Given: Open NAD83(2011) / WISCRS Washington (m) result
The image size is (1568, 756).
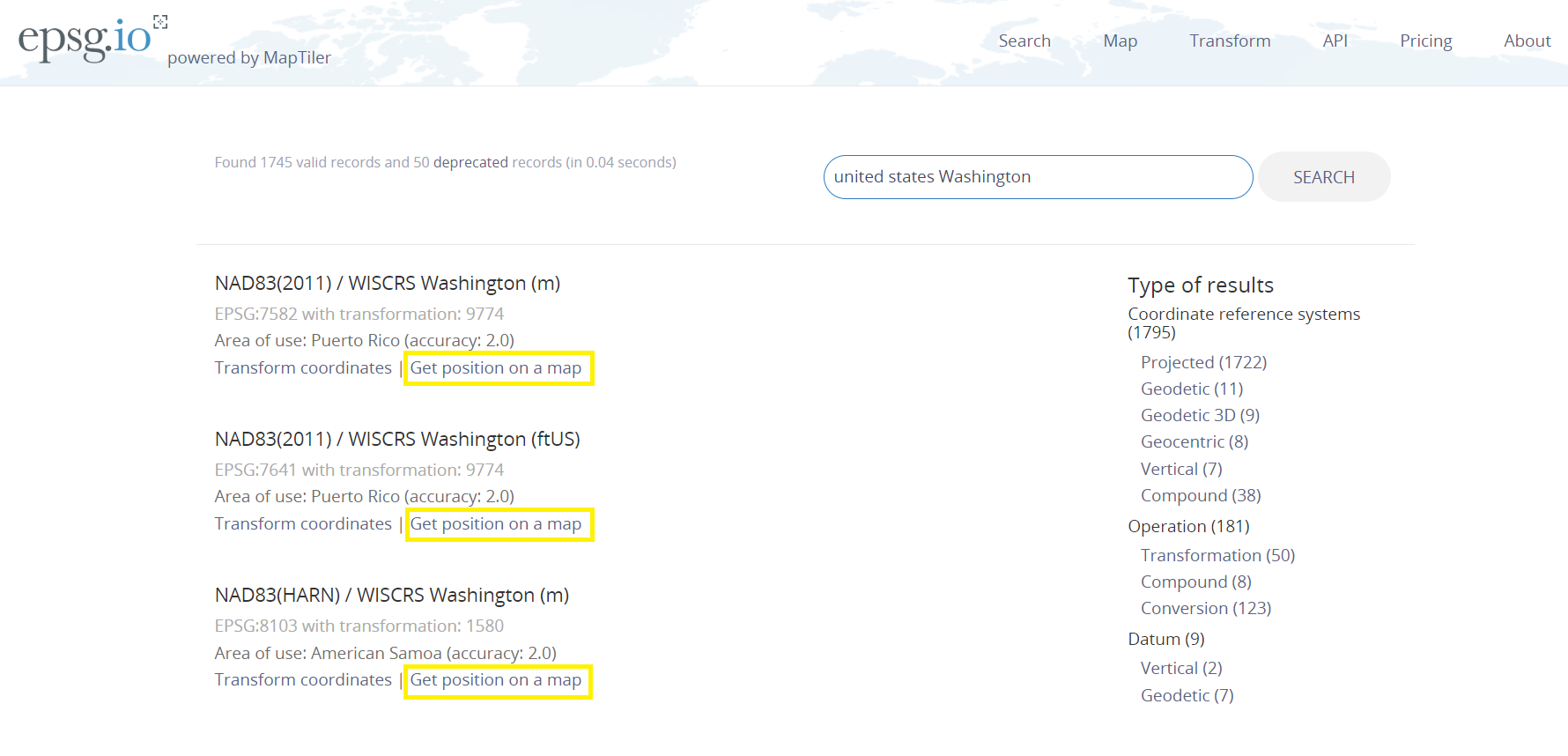Looking at the screenshot, I should click(387, 284).
